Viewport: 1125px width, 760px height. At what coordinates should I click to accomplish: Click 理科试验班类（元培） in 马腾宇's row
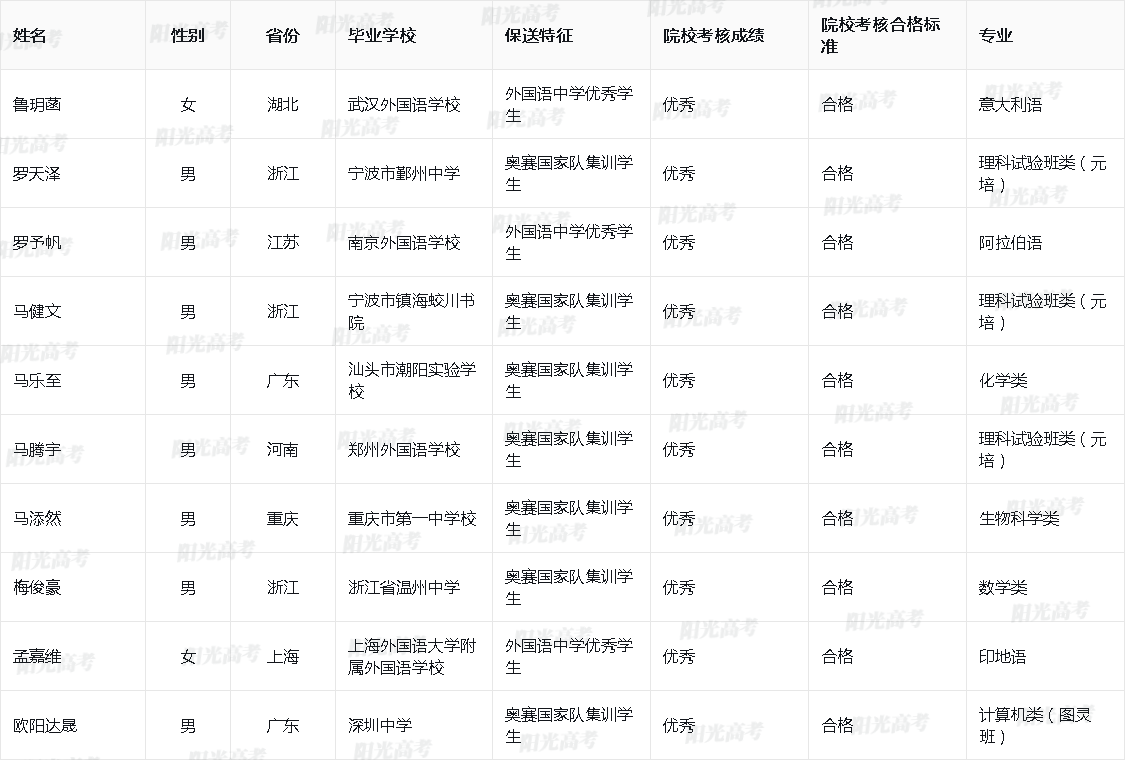click(1042, 450)
